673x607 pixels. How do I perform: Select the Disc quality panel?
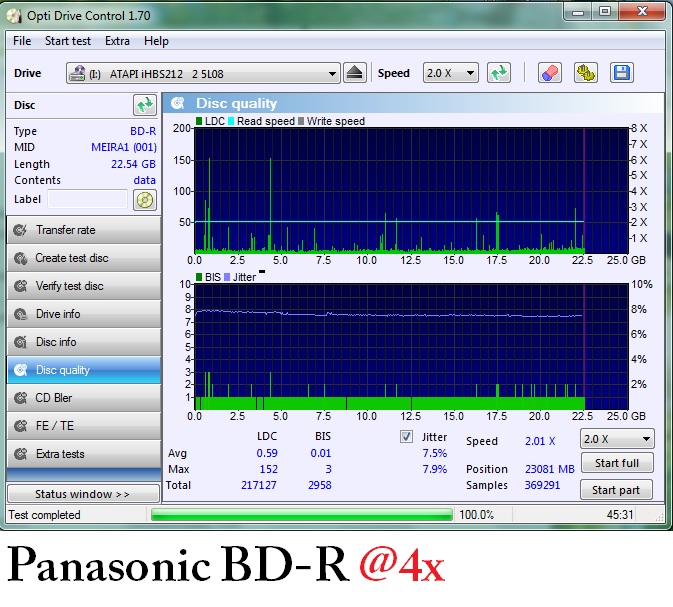[84, 370]
